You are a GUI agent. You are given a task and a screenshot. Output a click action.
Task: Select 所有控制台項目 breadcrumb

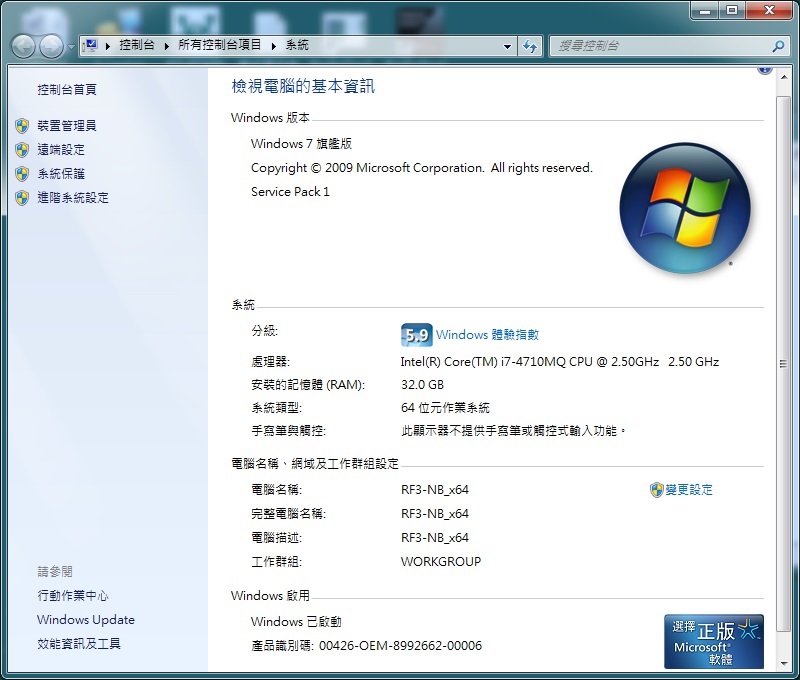[x=219, y=45]
